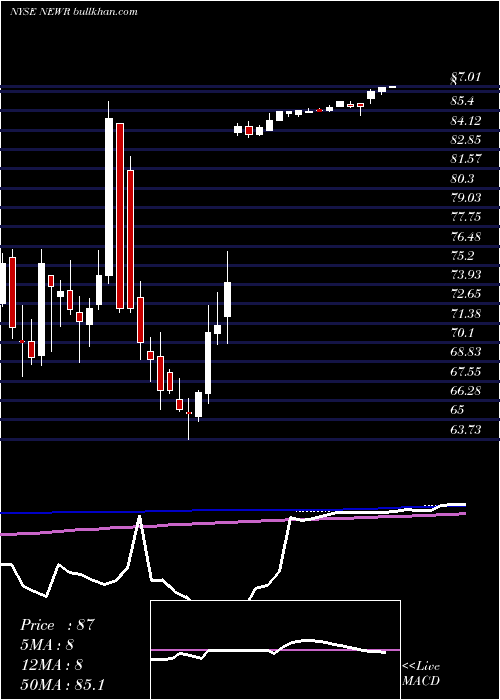Click the NYSE NEWR bullkhan.com title text
The height and width of the screenshot is (700, 500).
point(74,12)
